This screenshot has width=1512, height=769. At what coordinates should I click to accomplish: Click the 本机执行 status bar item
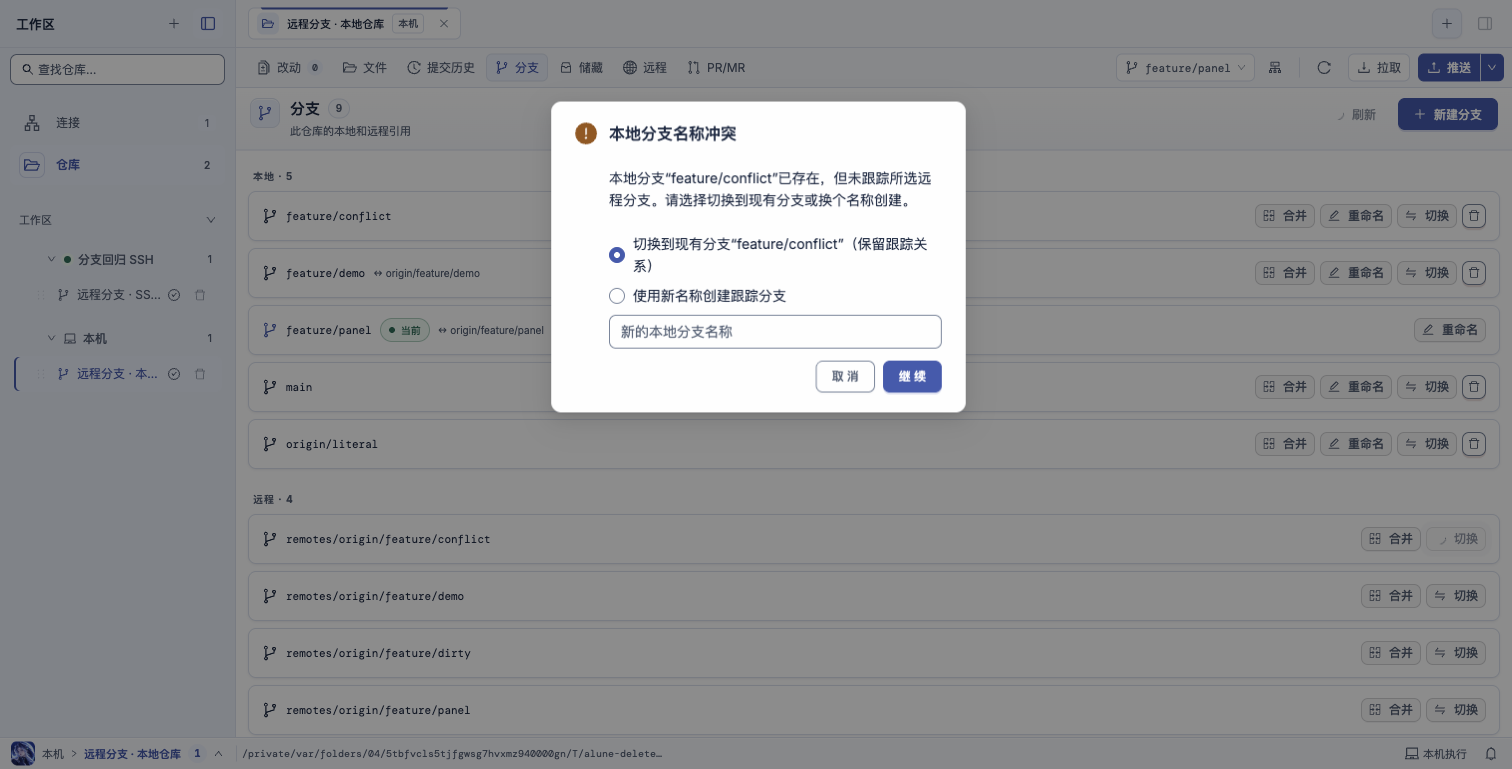coord(1436,753)
